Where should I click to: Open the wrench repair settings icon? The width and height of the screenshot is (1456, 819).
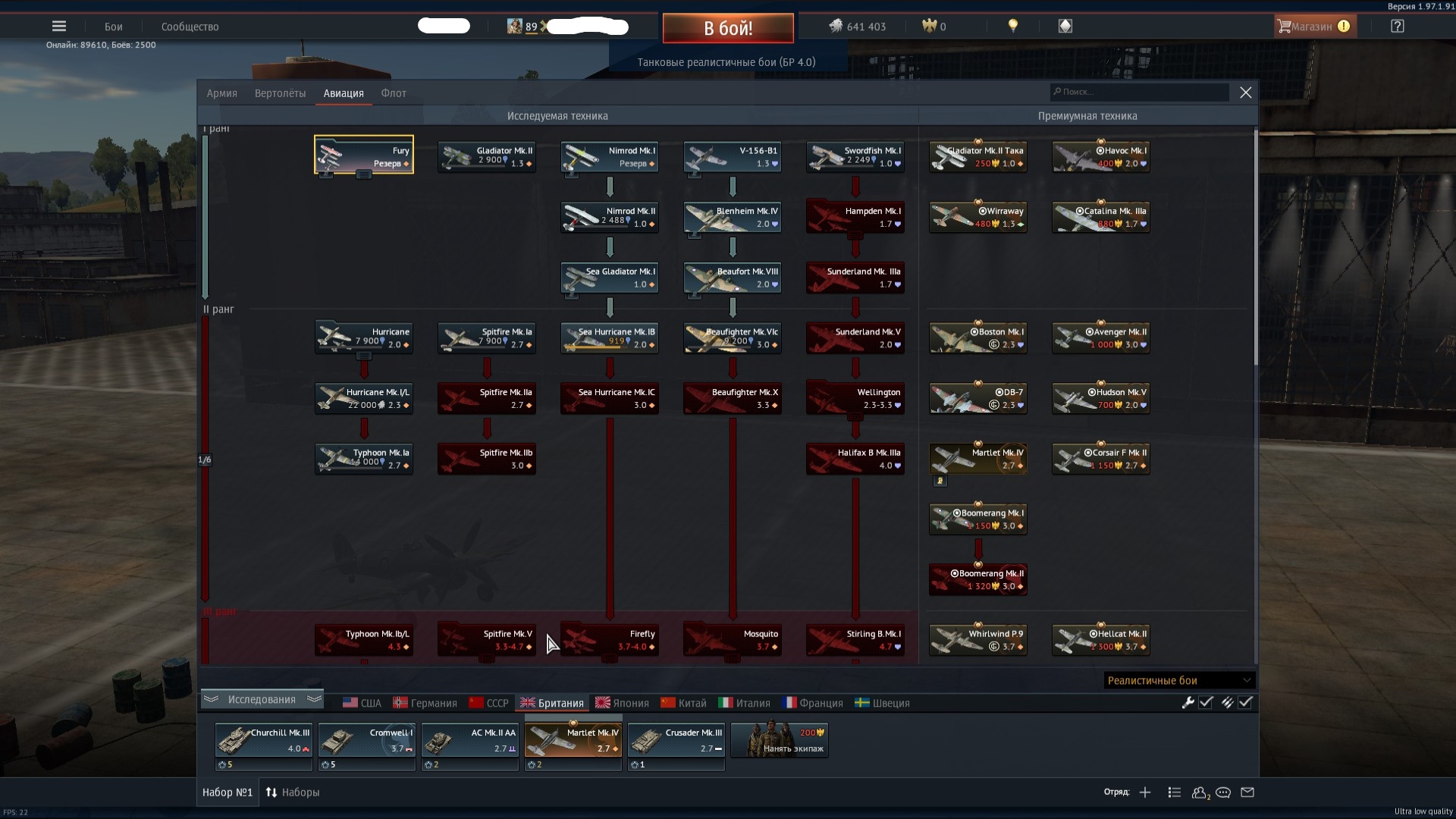(1188, 703)
